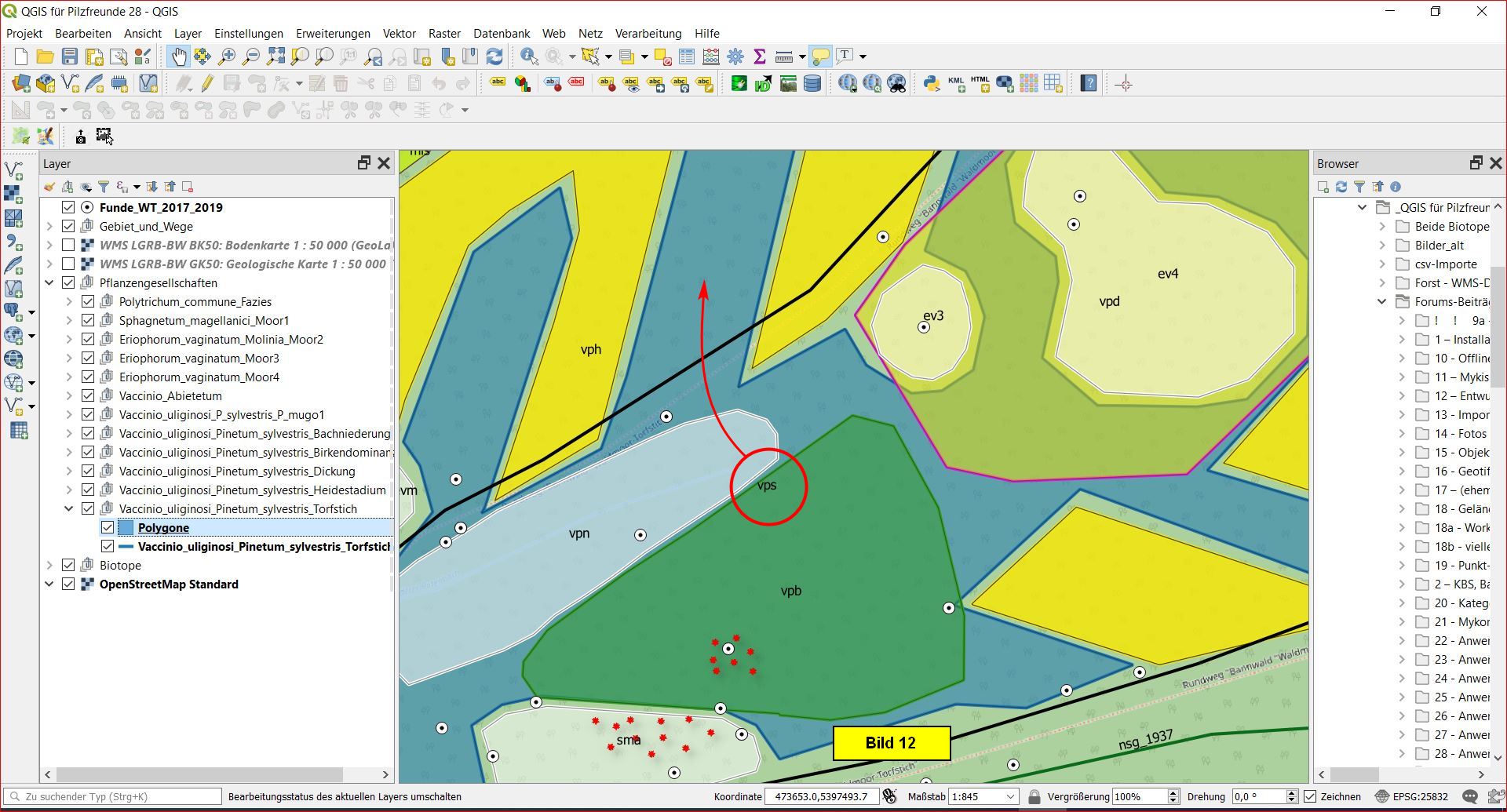Click the blue Polygone symbol swatch
Screen dimensions: 1507x812
[126, 528]
